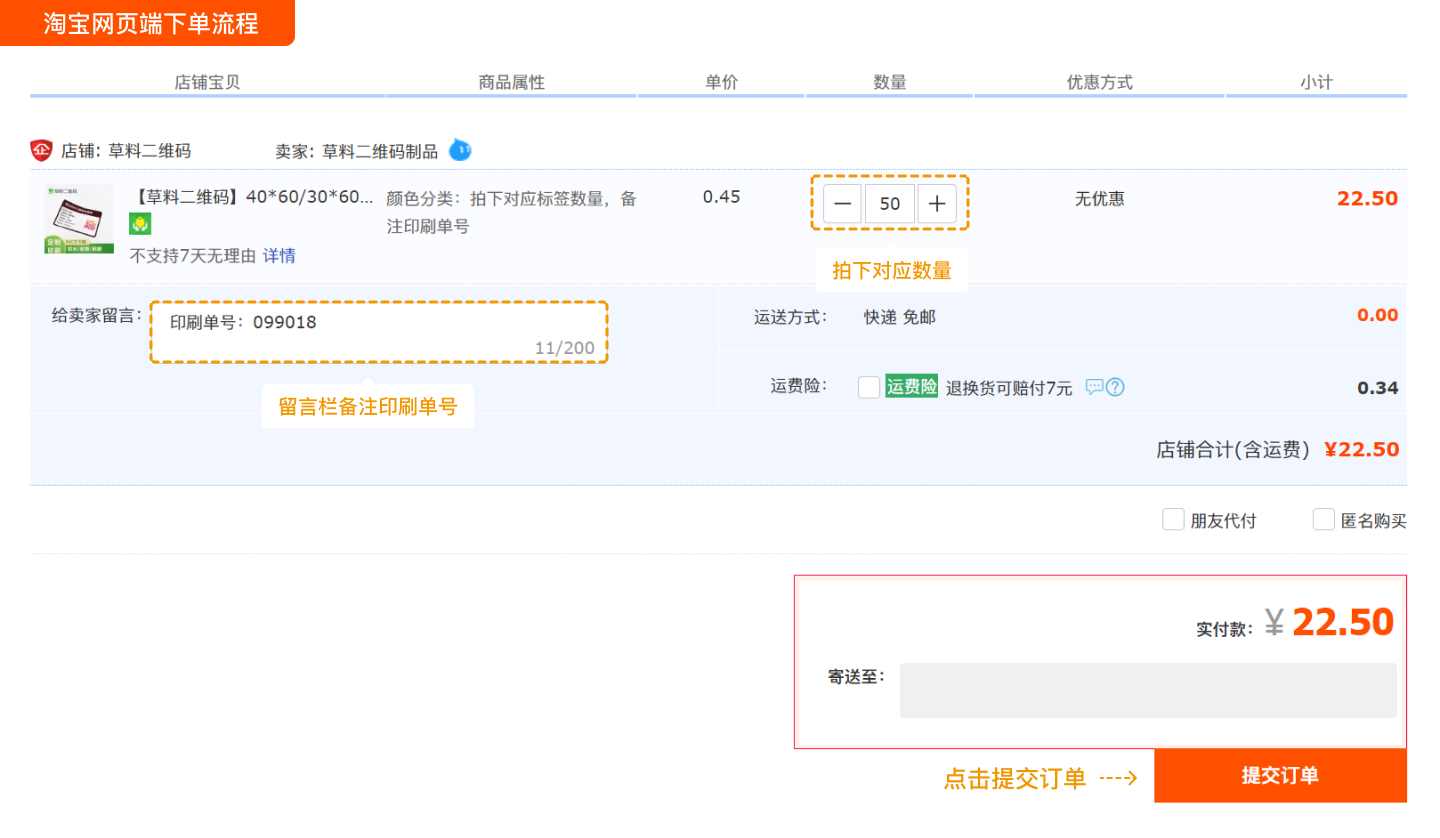This screenshot has width=1440, height=838.
Task: Check the 朋友代付 pay-by-friend option
Action: (x=1173, y=519)
